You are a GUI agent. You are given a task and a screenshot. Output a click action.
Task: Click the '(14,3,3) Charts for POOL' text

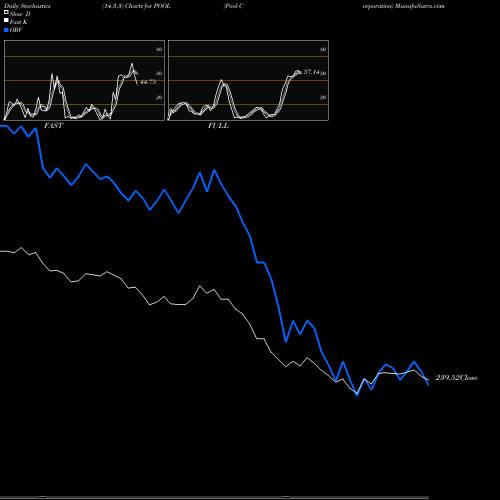tap(136, 6)
